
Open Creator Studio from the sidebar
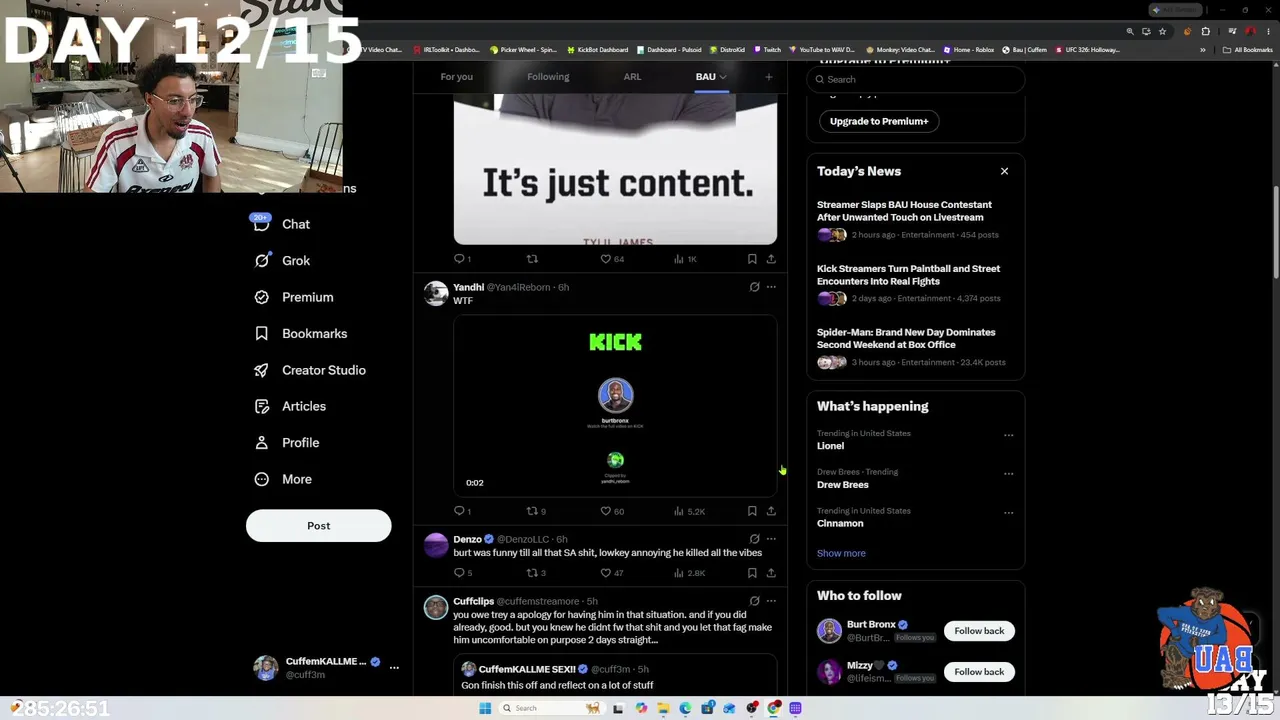pos(310,370)
